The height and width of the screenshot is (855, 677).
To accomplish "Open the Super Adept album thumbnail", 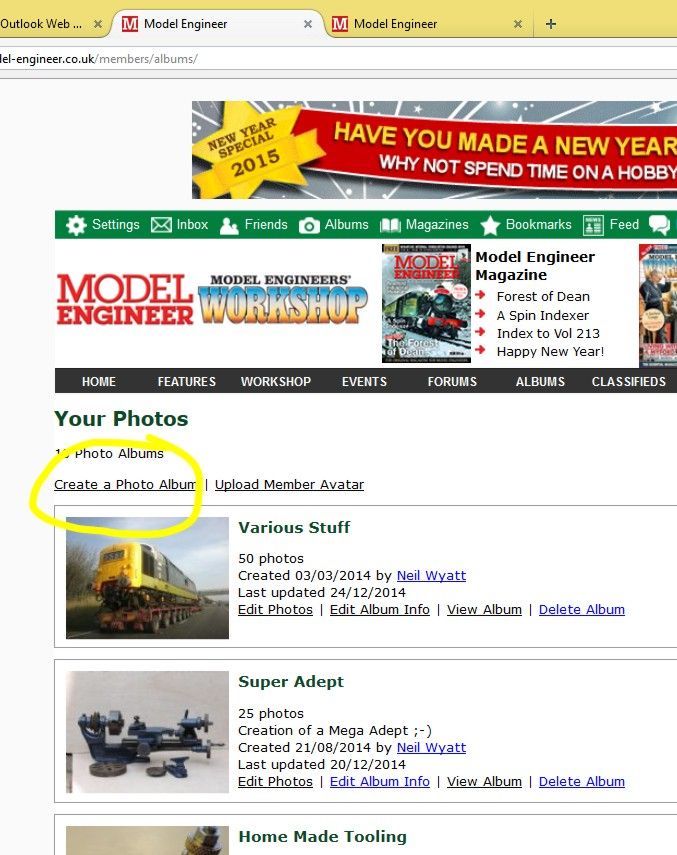I will tap(147, 732).
